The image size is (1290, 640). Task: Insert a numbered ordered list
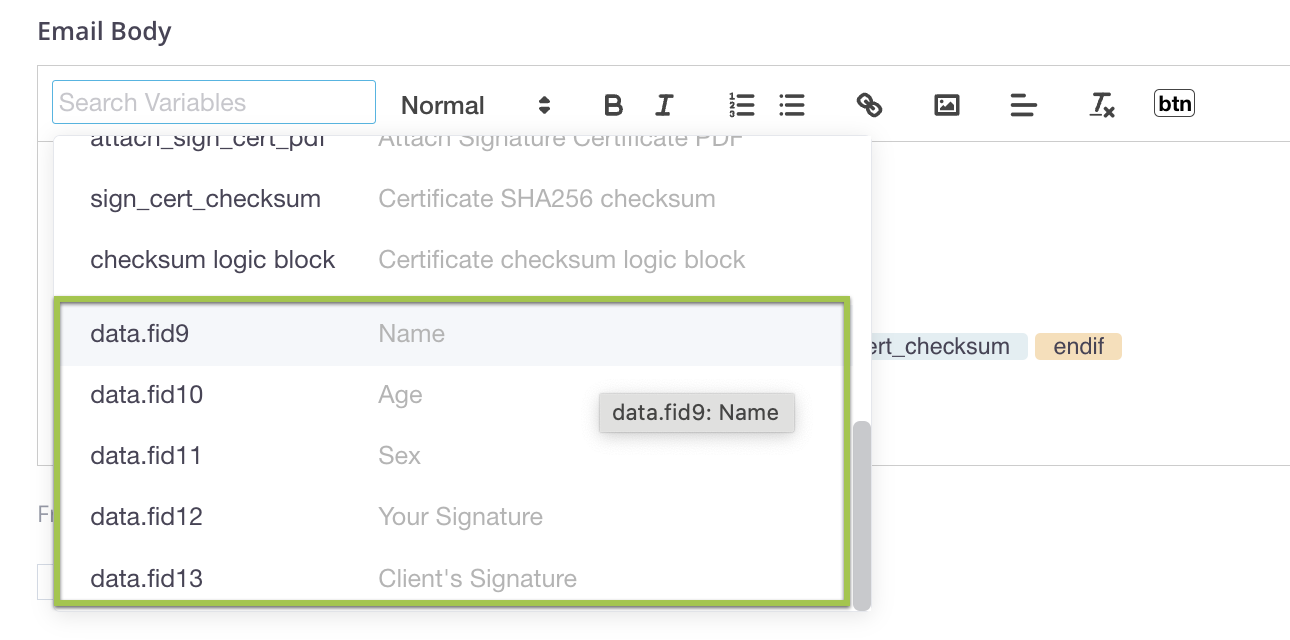[x=741, y=105]
